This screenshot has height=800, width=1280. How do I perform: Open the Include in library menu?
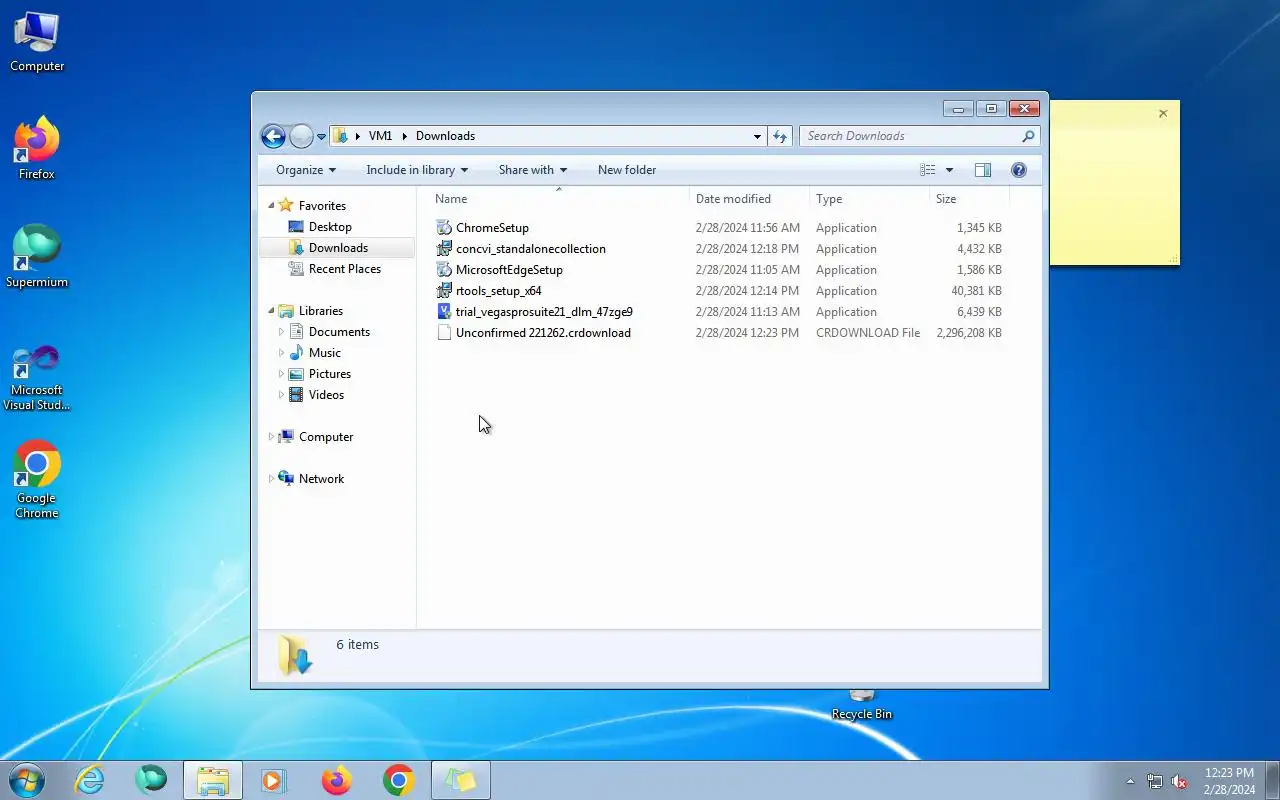pyautogui.click(x=417, y=170)
